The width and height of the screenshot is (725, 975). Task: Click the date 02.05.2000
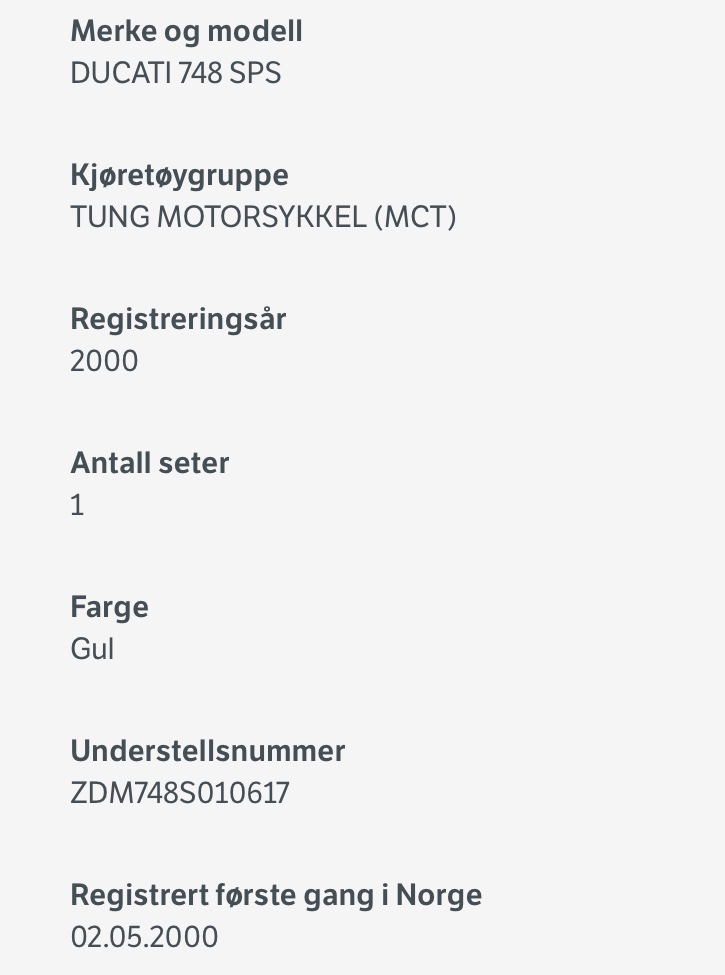pos(144,938)
